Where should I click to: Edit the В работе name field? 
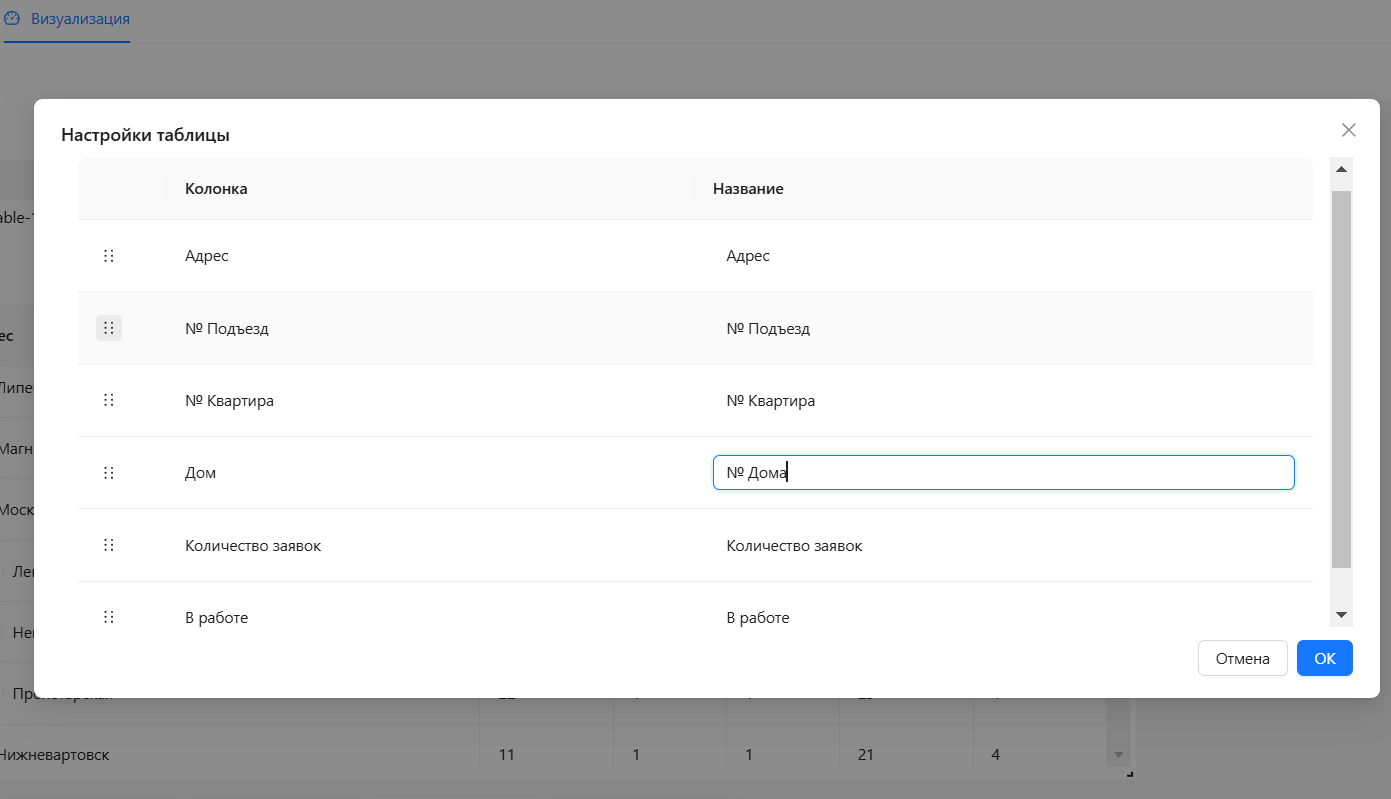point(1003,618)
